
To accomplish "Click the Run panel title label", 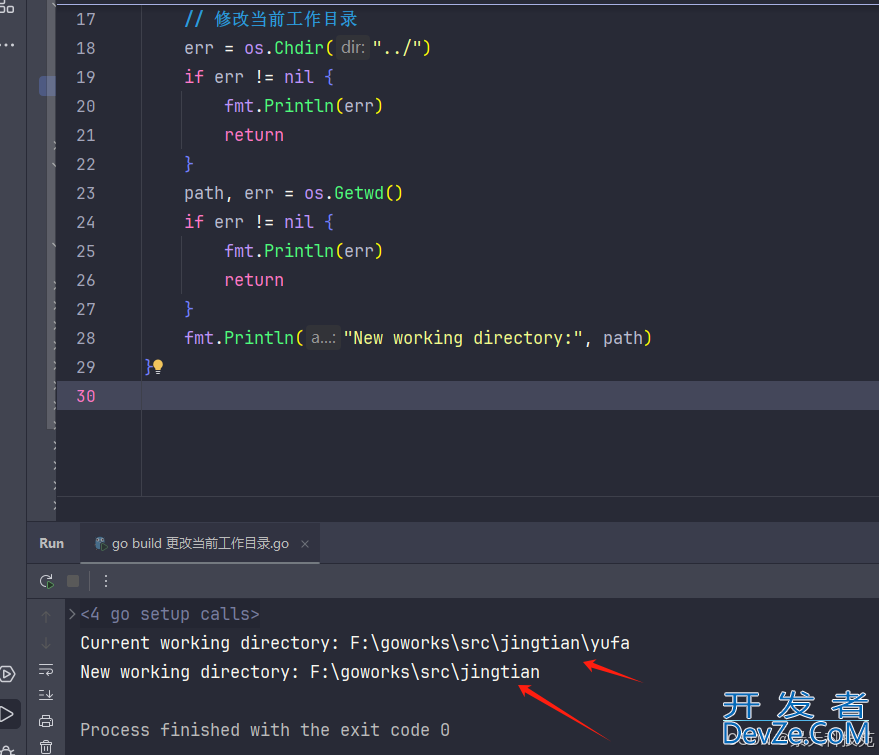I will coord(52,544).
